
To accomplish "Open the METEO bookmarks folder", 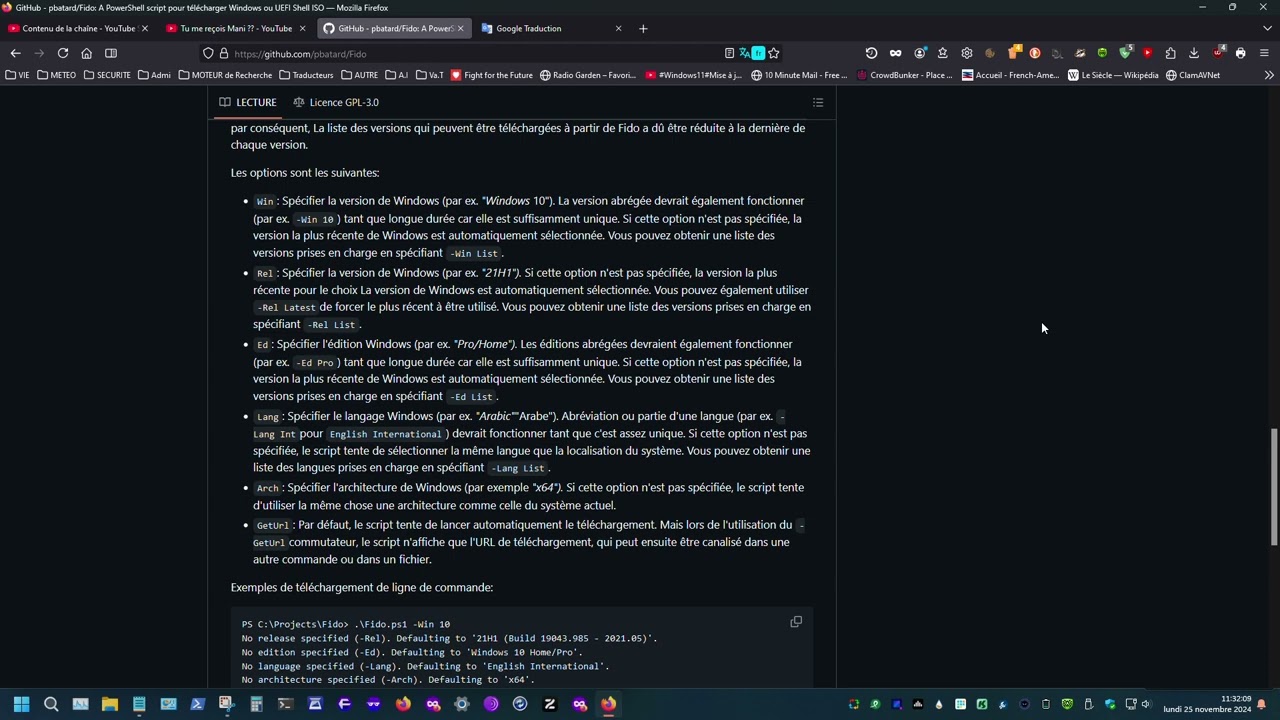I will pos(56,75).
